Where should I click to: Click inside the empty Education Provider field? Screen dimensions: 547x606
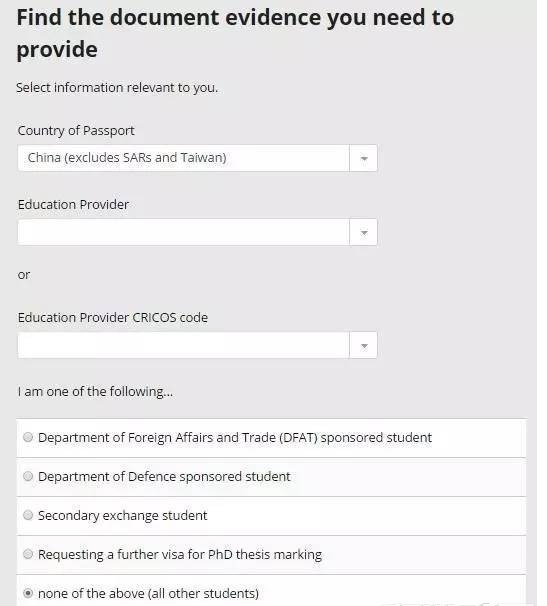point(183,232)
